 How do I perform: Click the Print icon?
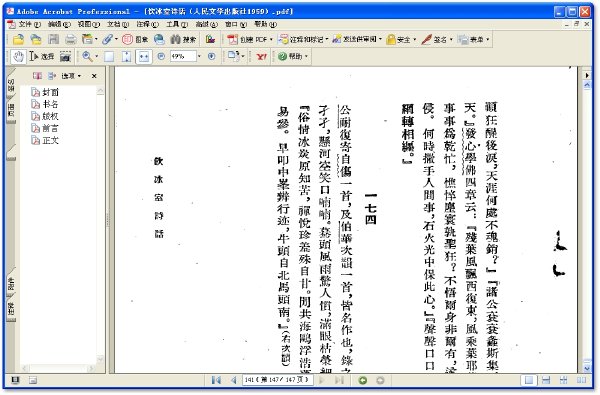click(x=70, y=39)
